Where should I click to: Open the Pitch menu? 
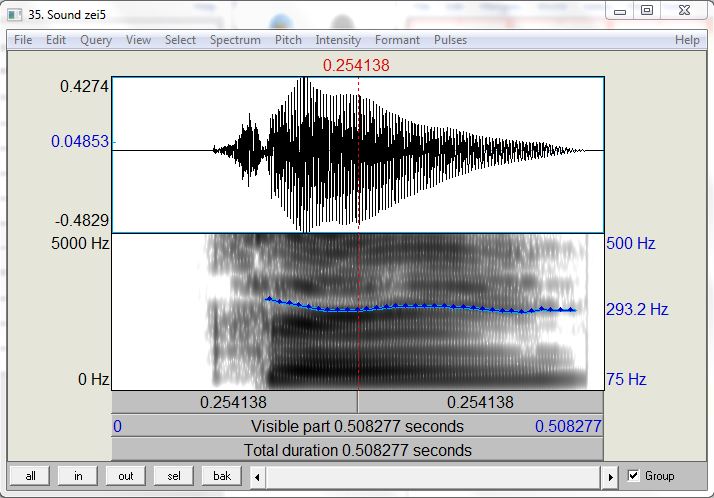[x=288, y=40]
